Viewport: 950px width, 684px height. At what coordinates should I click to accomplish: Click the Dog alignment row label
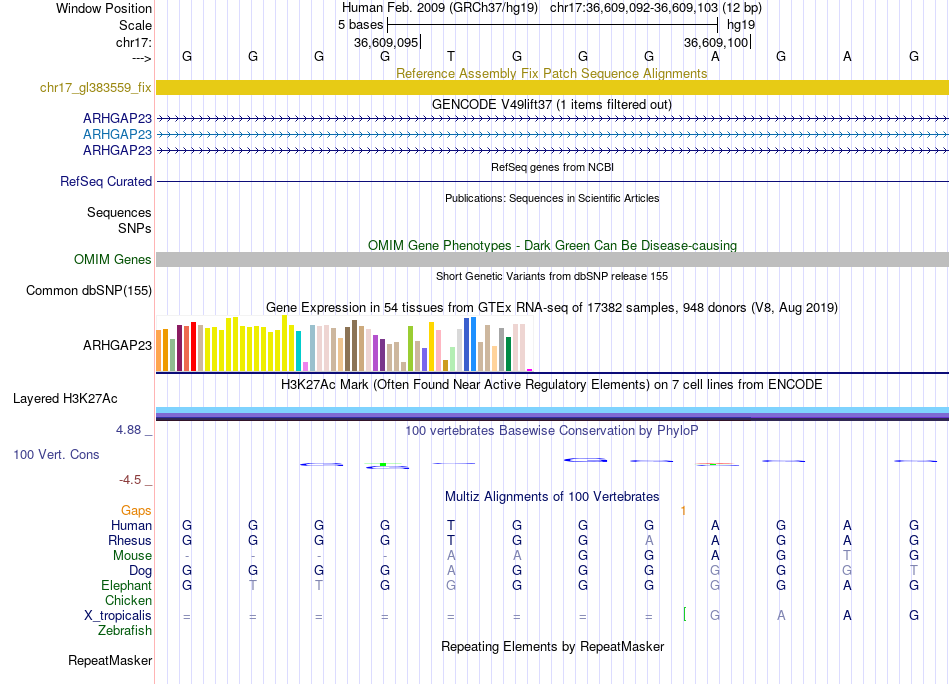(x=140, y=571)
